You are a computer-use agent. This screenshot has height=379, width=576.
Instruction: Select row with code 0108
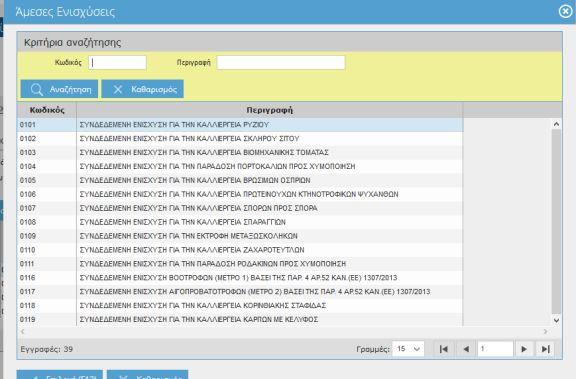(x=240, y=222)
